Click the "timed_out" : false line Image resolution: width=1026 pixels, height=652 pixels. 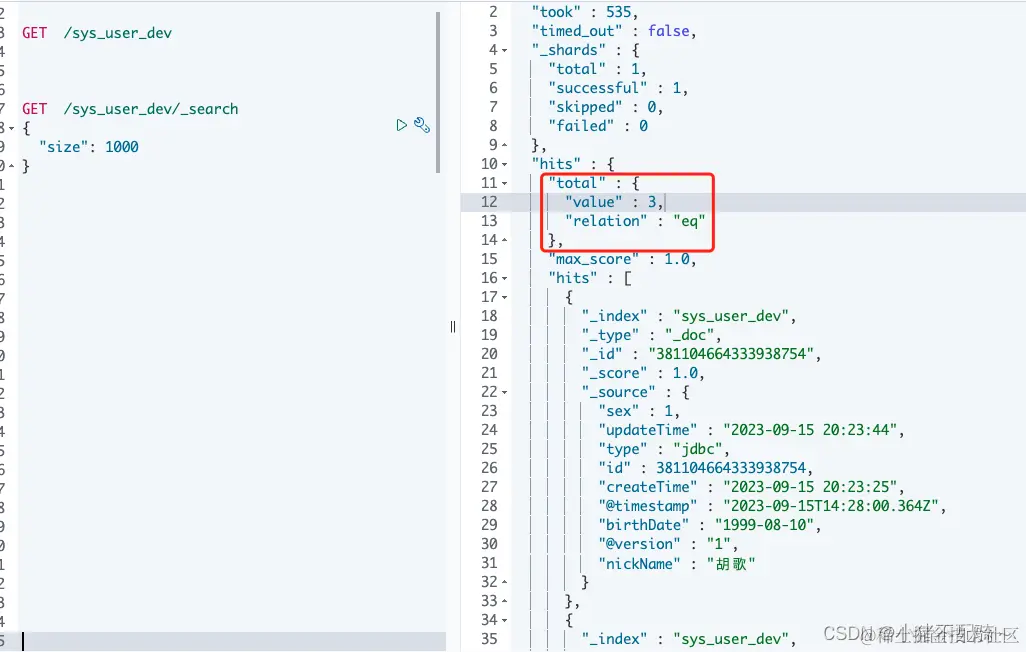[614, 31]
